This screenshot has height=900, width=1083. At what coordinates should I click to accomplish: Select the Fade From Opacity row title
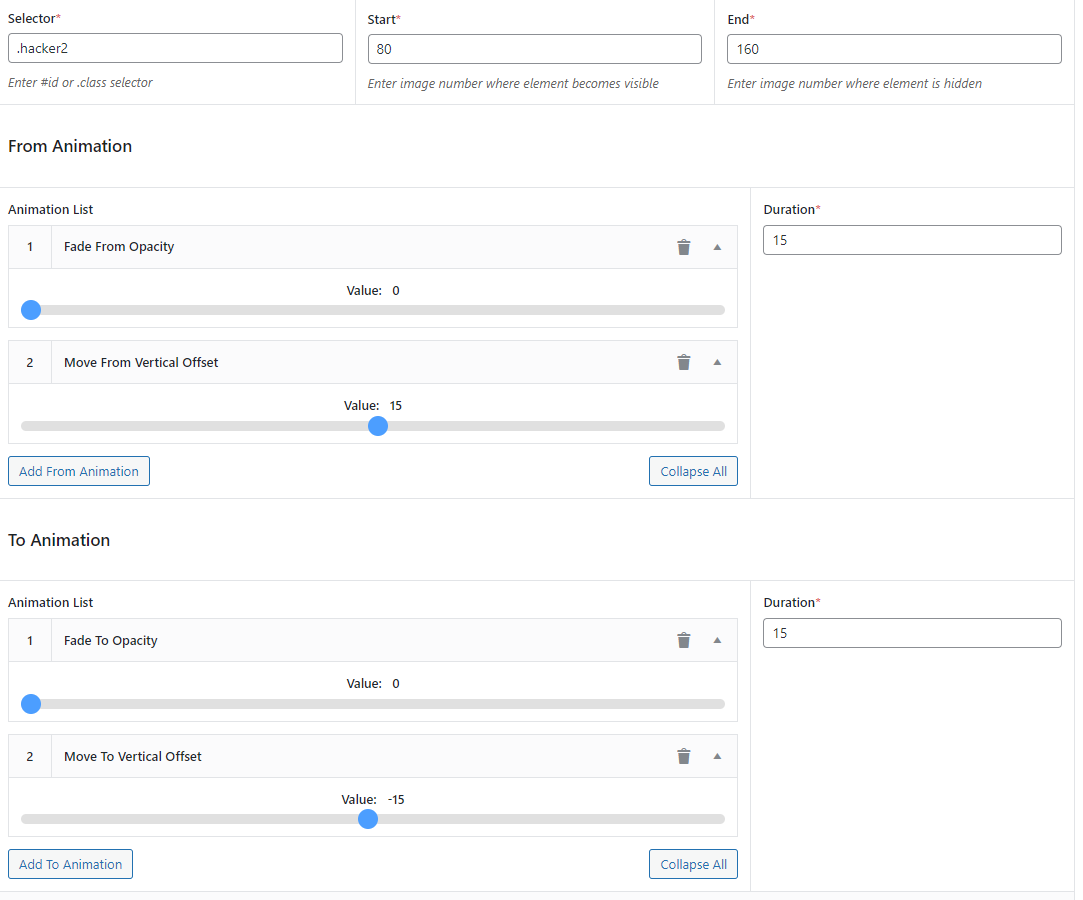(x=119, y=247)
